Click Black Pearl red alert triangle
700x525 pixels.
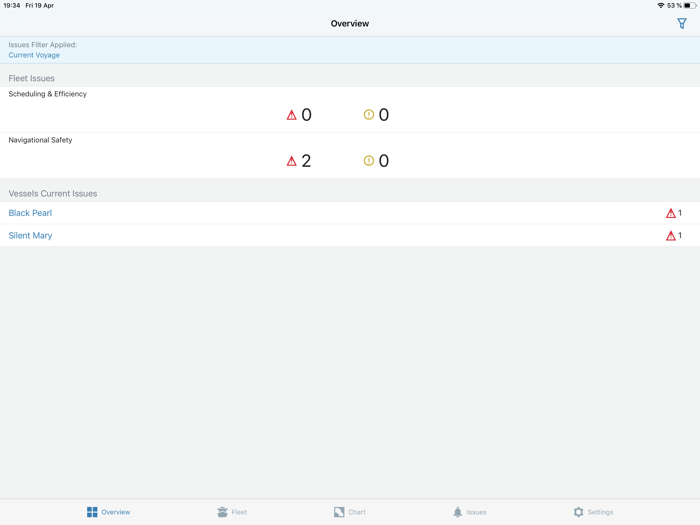pos(671,213)
